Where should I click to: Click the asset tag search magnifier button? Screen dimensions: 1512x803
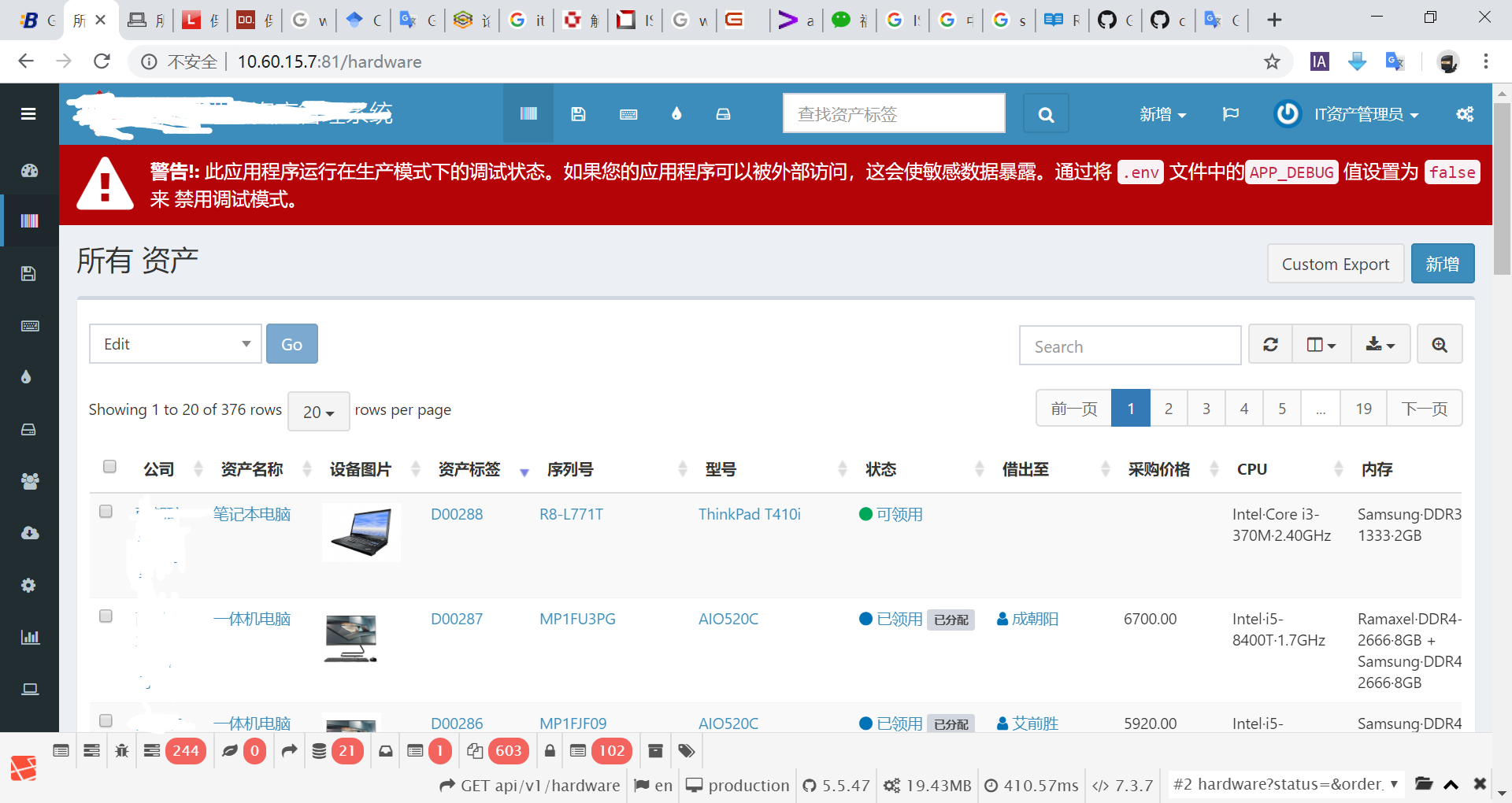[1046, 114]
